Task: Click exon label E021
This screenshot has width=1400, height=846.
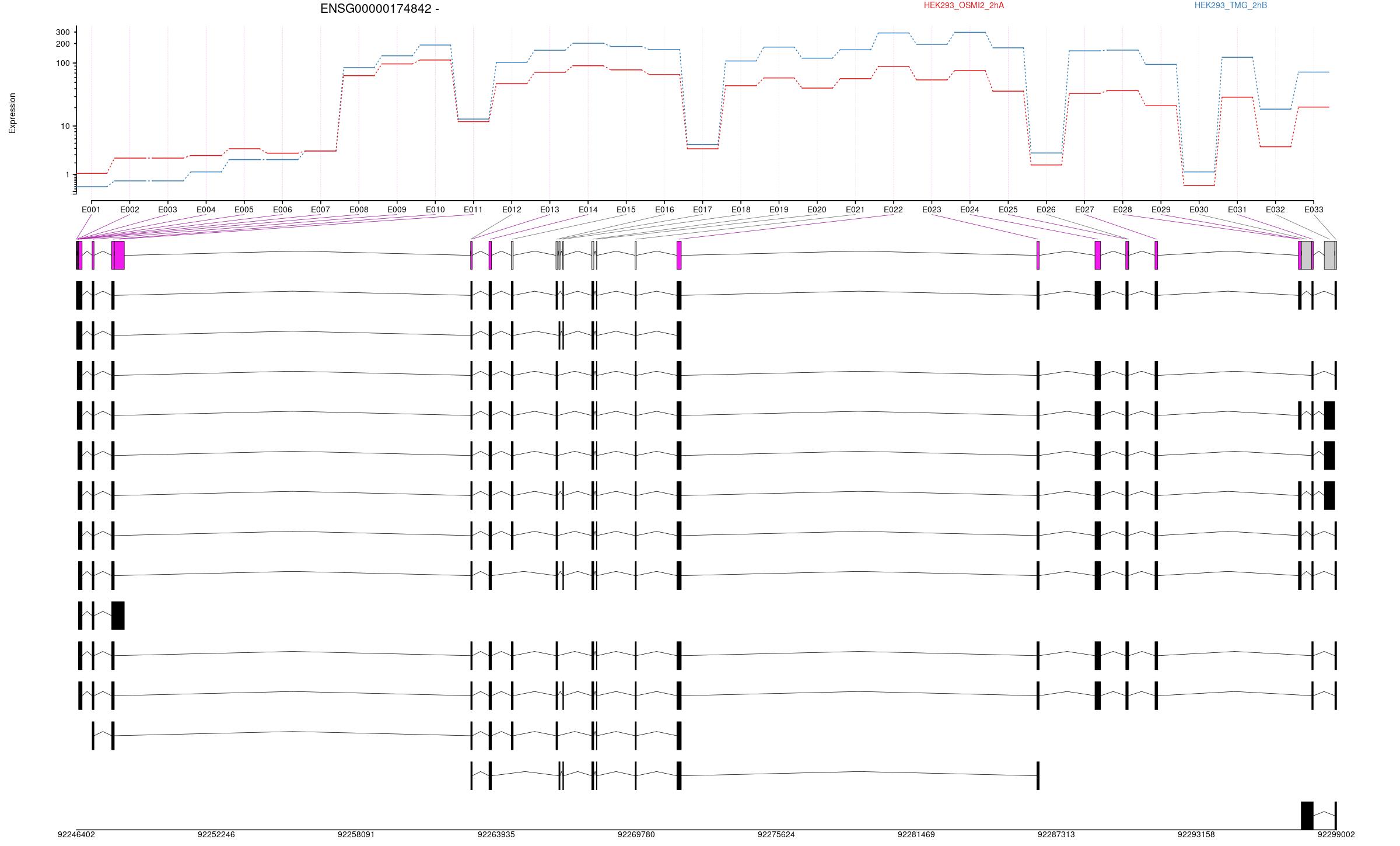Action: tap(855, 209)
